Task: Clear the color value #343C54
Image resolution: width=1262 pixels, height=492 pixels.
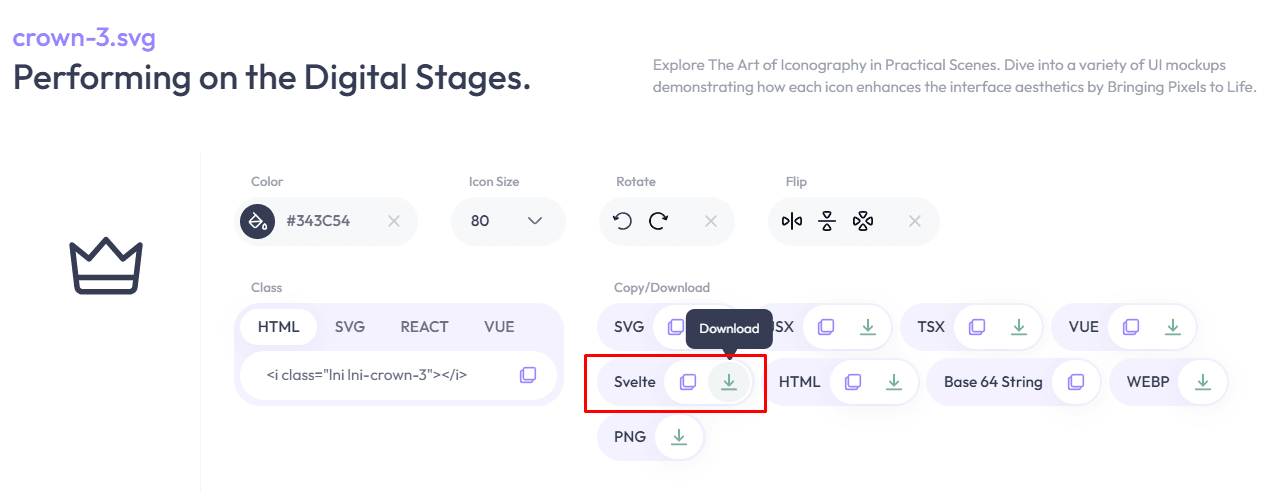Action: (394, 221)
